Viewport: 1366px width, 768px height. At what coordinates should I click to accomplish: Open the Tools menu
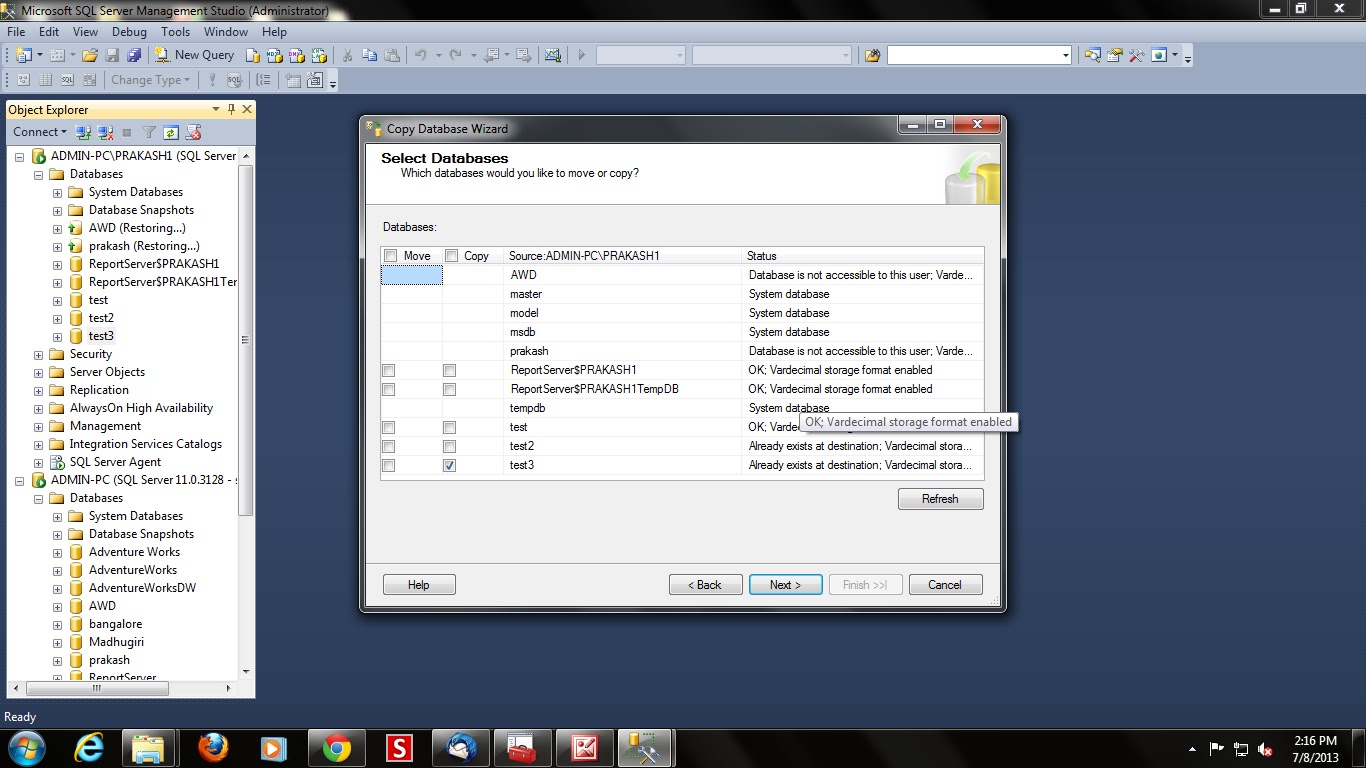point(175,32)
